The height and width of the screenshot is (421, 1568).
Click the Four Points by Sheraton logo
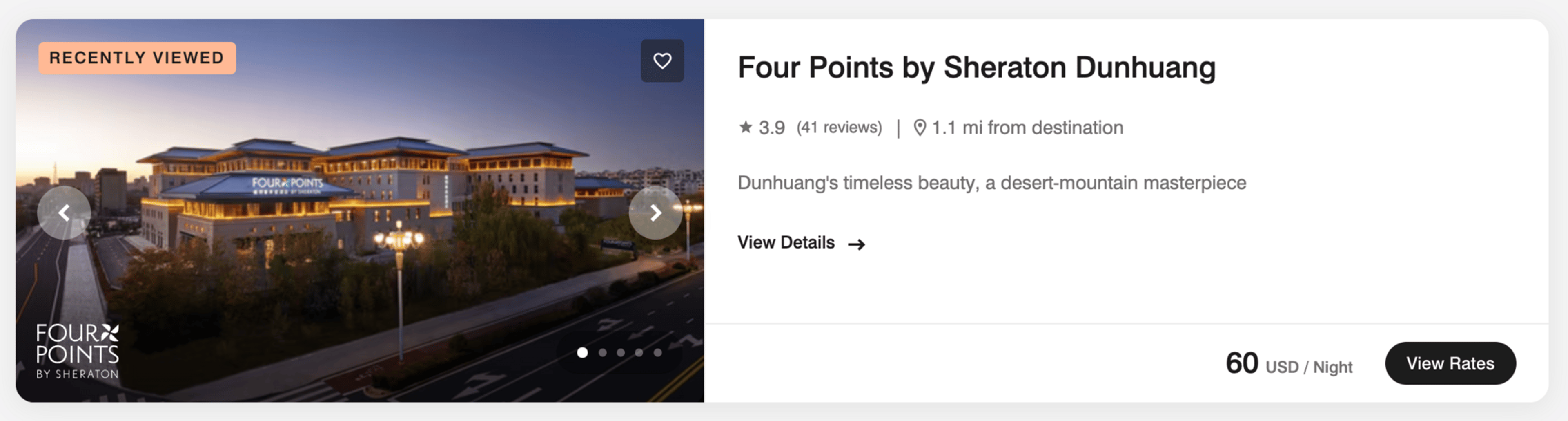(77, 352)
